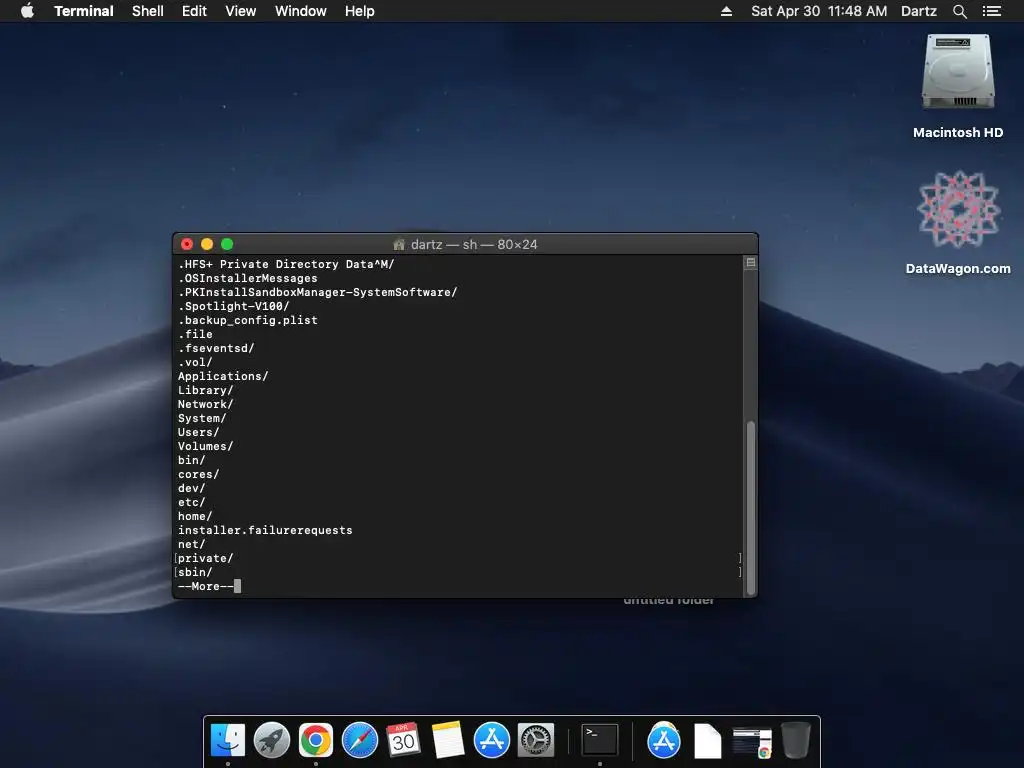The height and width of the screenshot is (768, 1024).
Task: Click the 'Library/' entry
Action: coord(206,391)
